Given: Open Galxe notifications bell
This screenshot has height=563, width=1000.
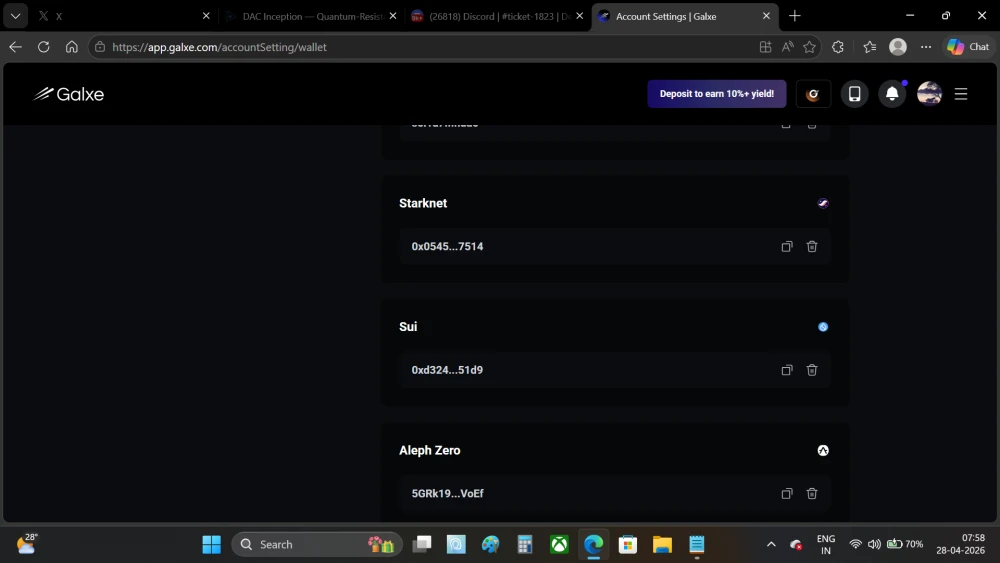Looking at the screenshot, I should (892, 94).
